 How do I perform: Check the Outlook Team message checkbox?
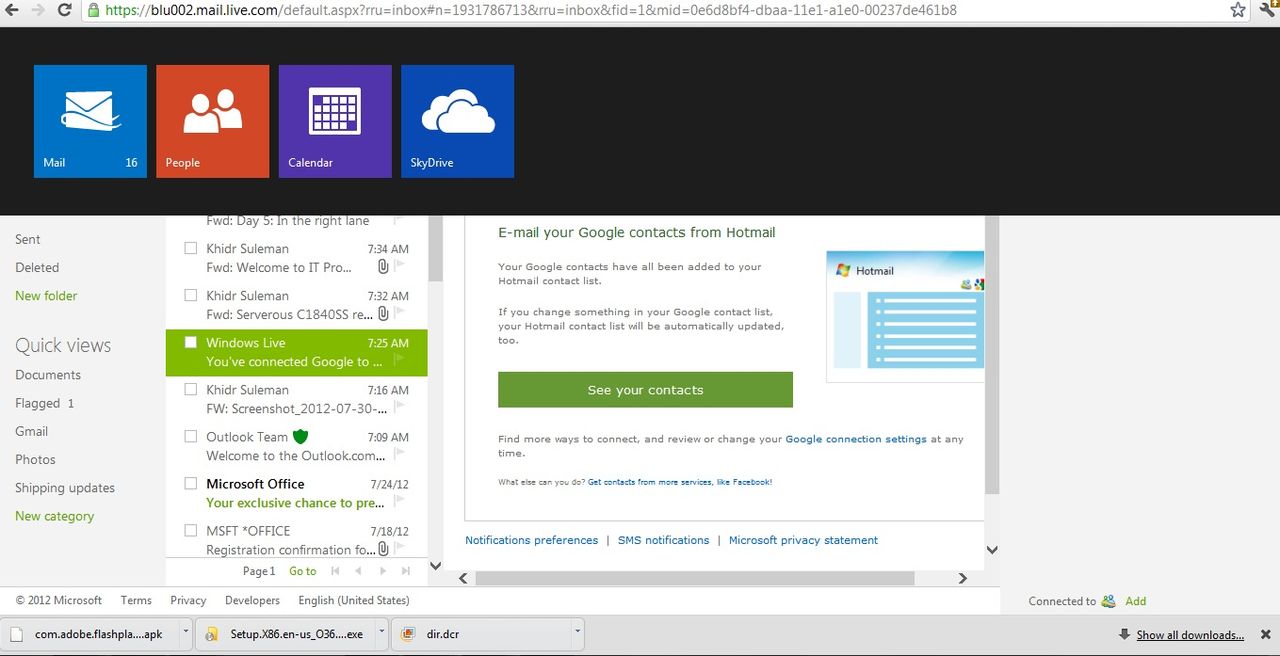pos(191,436)
